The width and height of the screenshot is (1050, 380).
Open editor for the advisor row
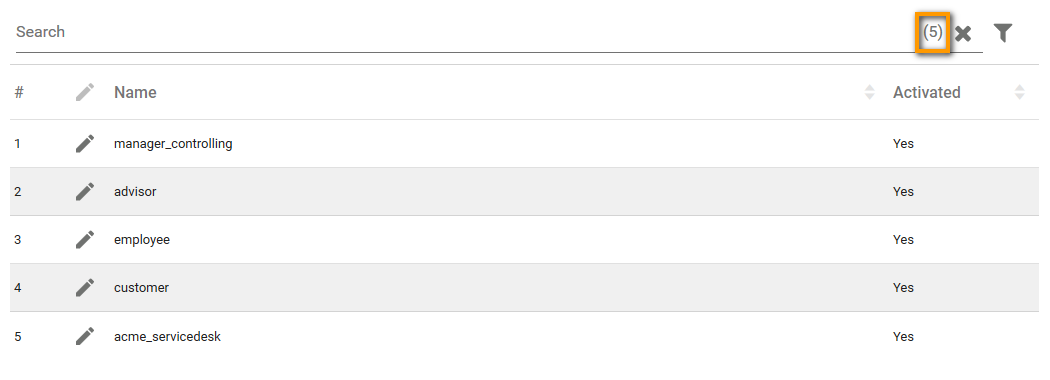85,192
